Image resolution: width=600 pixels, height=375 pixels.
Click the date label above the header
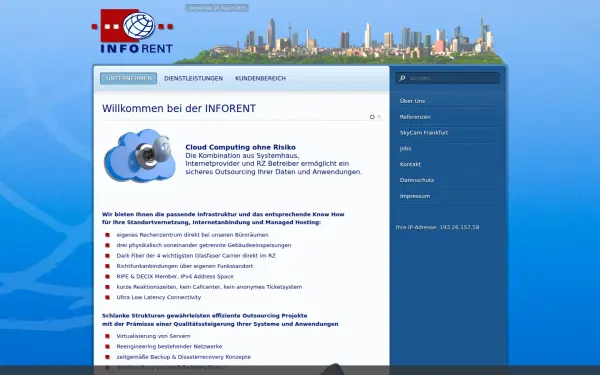217,8
